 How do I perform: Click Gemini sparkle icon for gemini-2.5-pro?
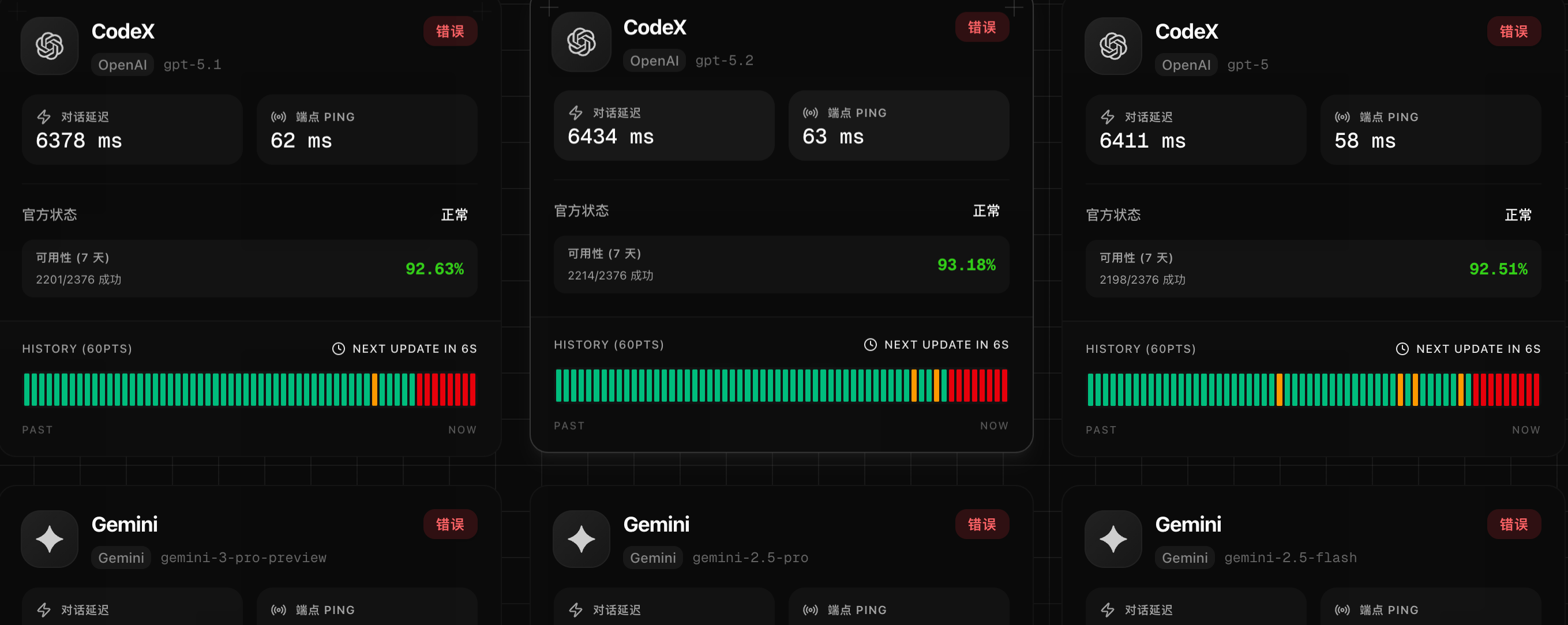coord(582,539)
